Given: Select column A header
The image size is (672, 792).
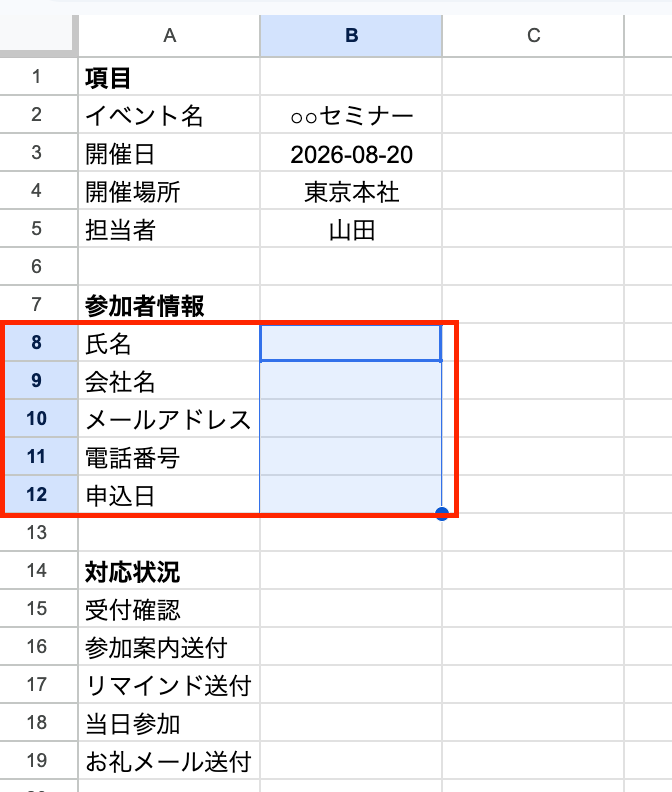Looking at the screenshot, I should pos(169,35).
